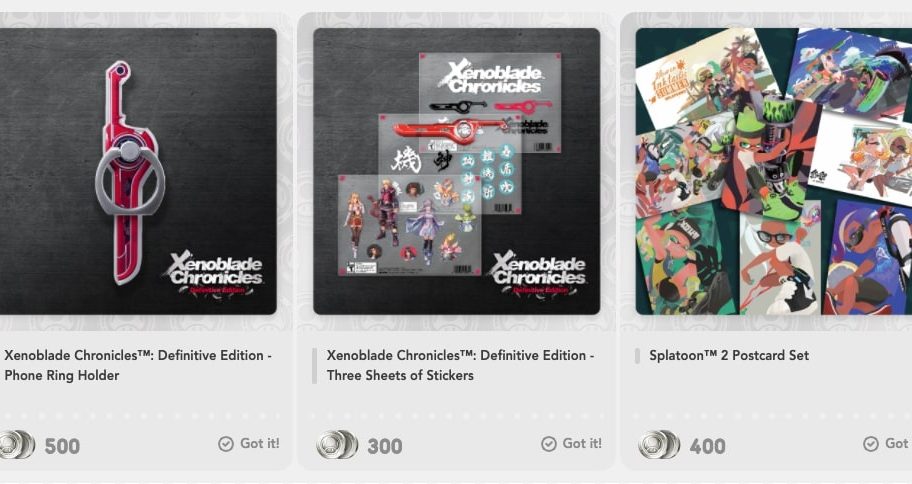Image resolution: width=912 pixels, height=484 pixels.
Task: Click the 500 points price on Ring Holder
Action: (x=62, y=446)
